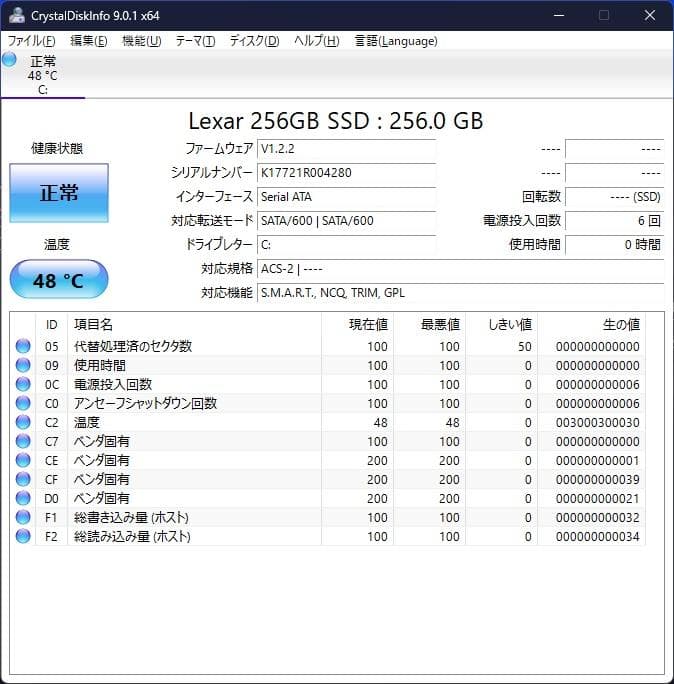Viewport: 674px width, 684px height.
Task: Click current value 200 in CE row
Action: coord(377,461)
